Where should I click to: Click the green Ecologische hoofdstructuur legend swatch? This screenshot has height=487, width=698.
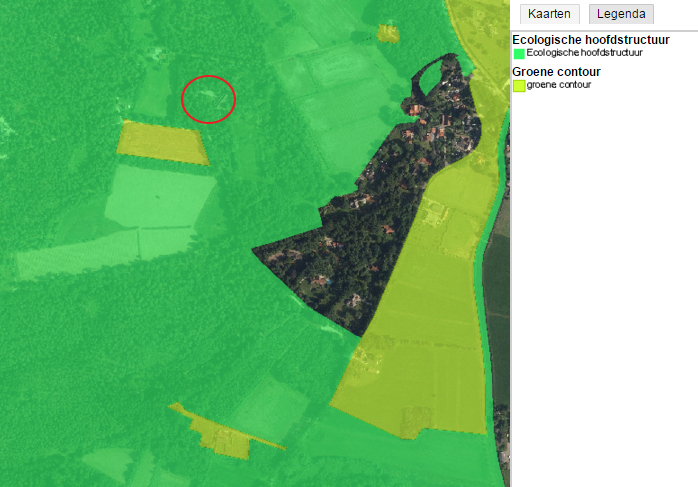(x=519, y=53)
